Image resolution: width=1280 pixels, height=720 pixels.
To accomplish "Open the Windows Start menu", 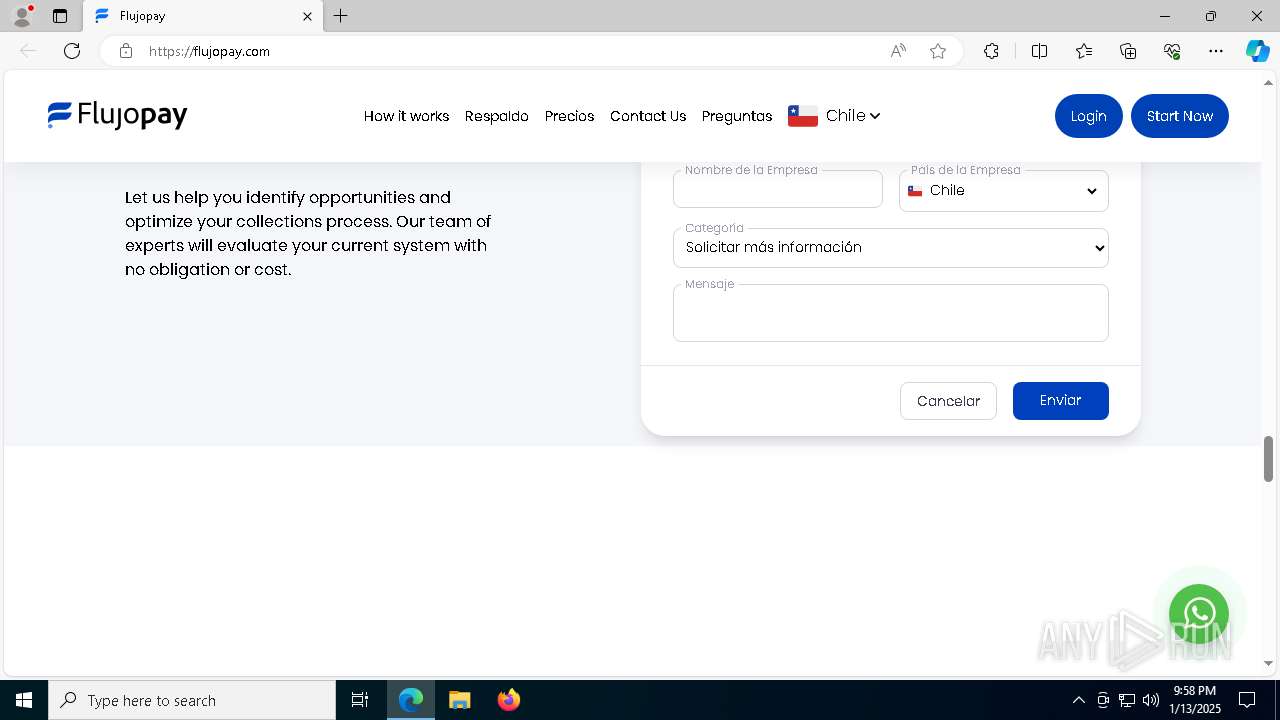I will [24, 700].
